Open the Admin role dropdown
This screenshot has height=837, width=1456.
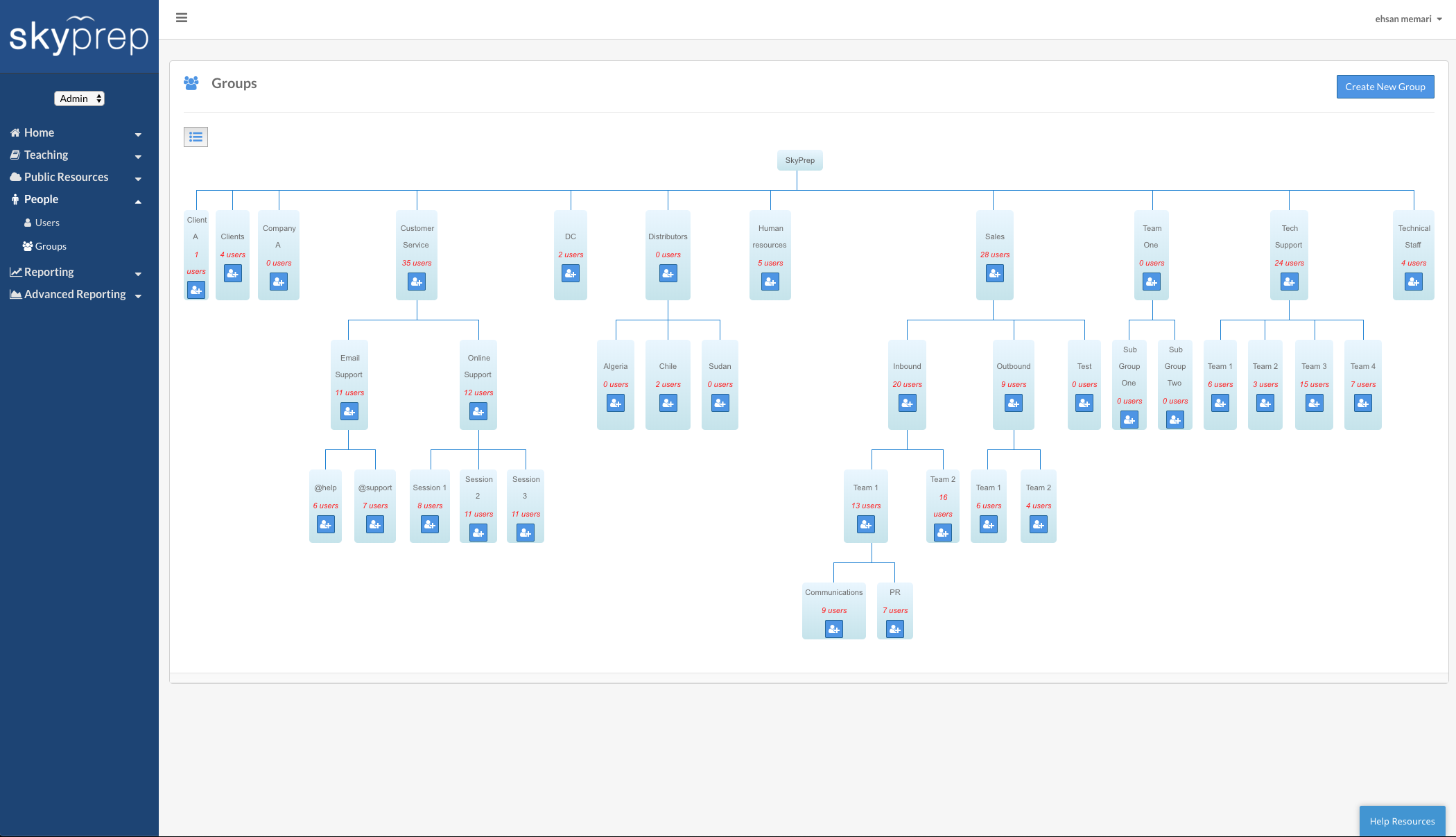tap(80, 98)
